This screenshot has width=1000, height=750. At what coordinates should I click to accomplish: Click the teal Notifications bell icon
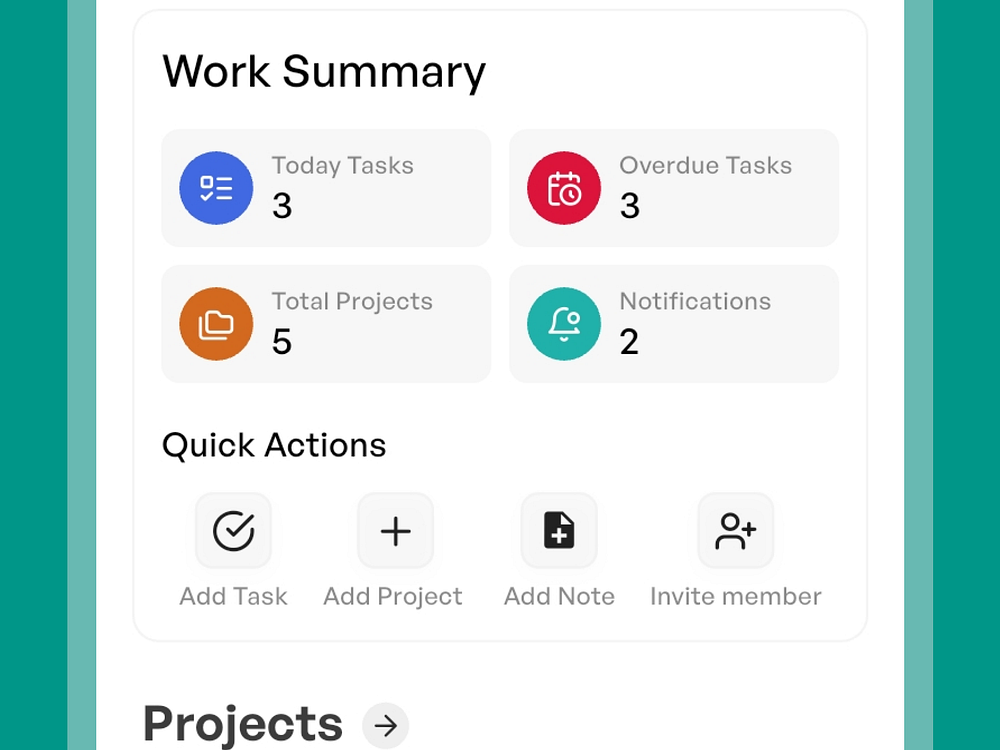point(564,324)
